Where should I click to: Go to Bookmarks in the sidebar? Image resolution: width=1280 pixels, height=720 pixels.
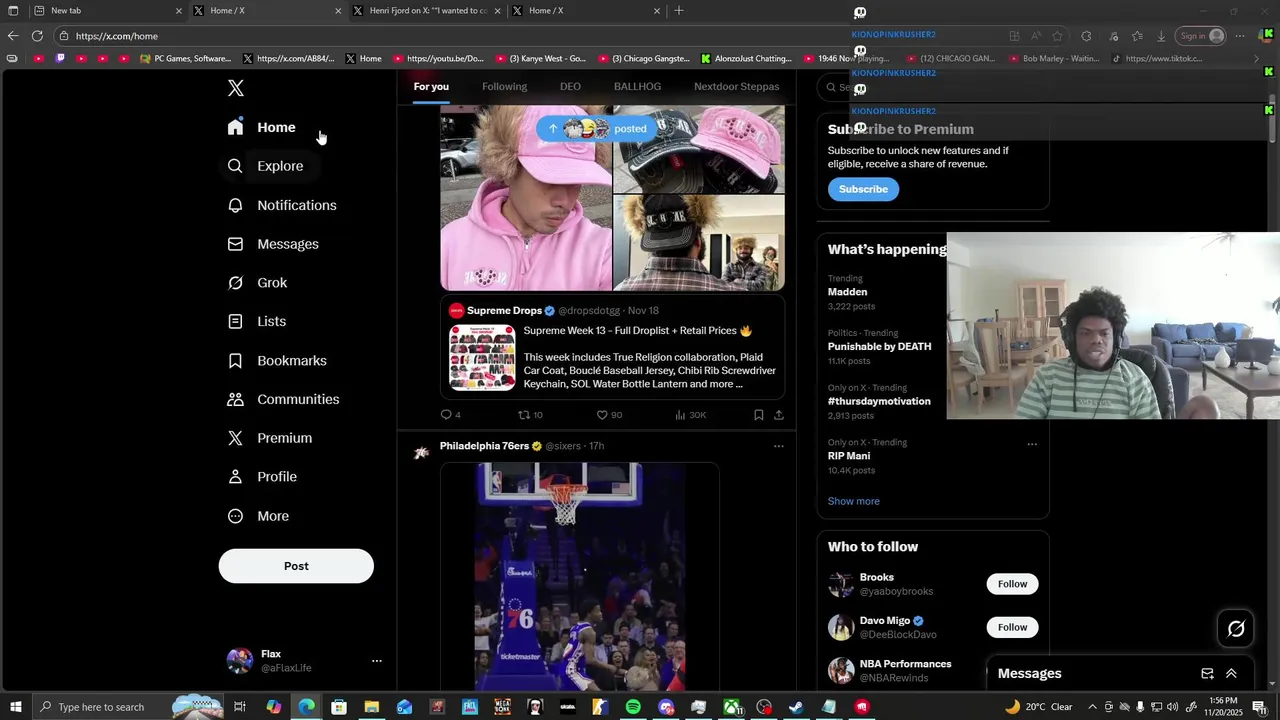pyautogui.click(x=277, y=360)
